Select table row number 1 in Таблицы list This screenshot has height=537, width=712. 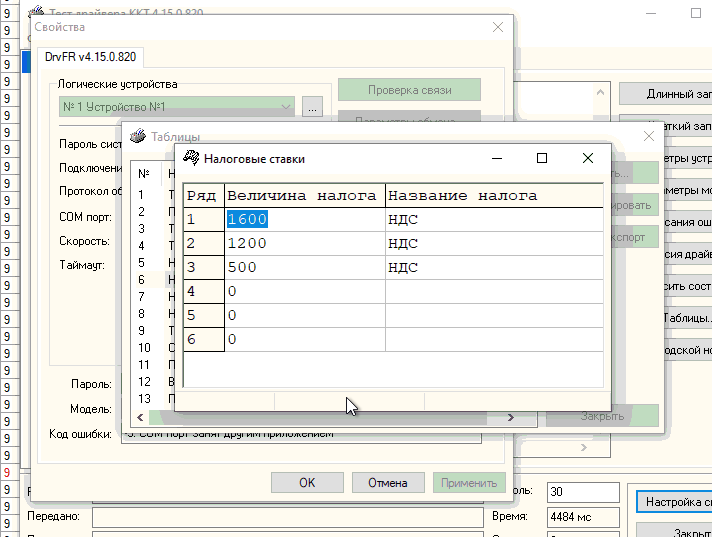[142, 195]
